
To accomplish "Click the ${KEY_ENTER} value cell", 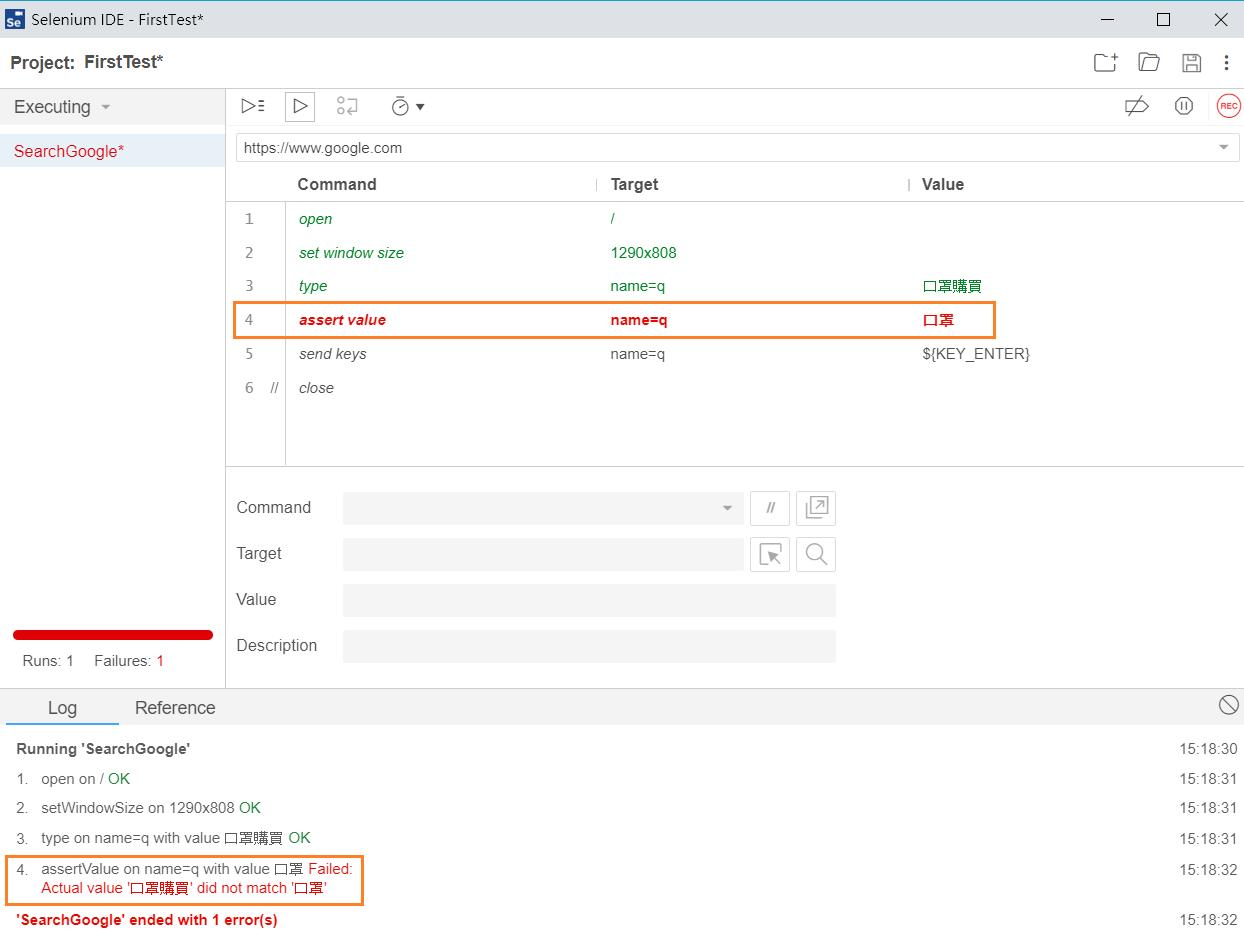I will point(975,354).
